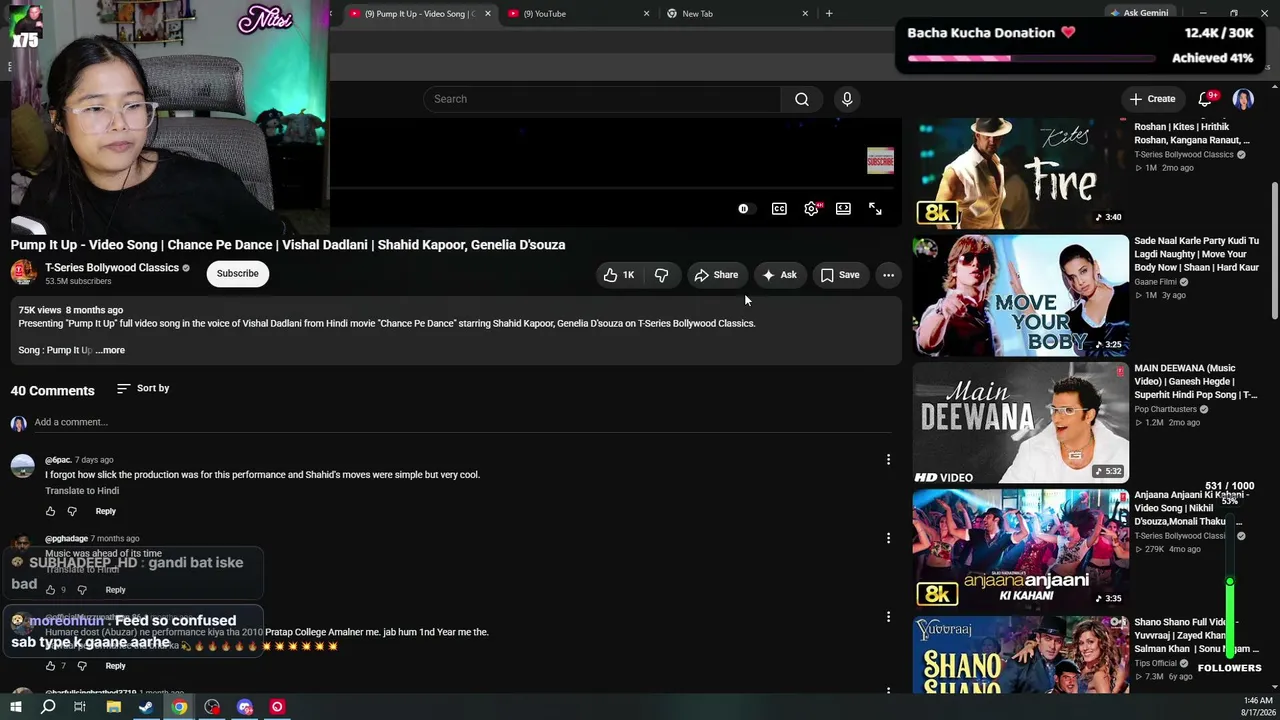1280x720 pixels.
Task: Open Windows taskbar search
Action: 48,707
